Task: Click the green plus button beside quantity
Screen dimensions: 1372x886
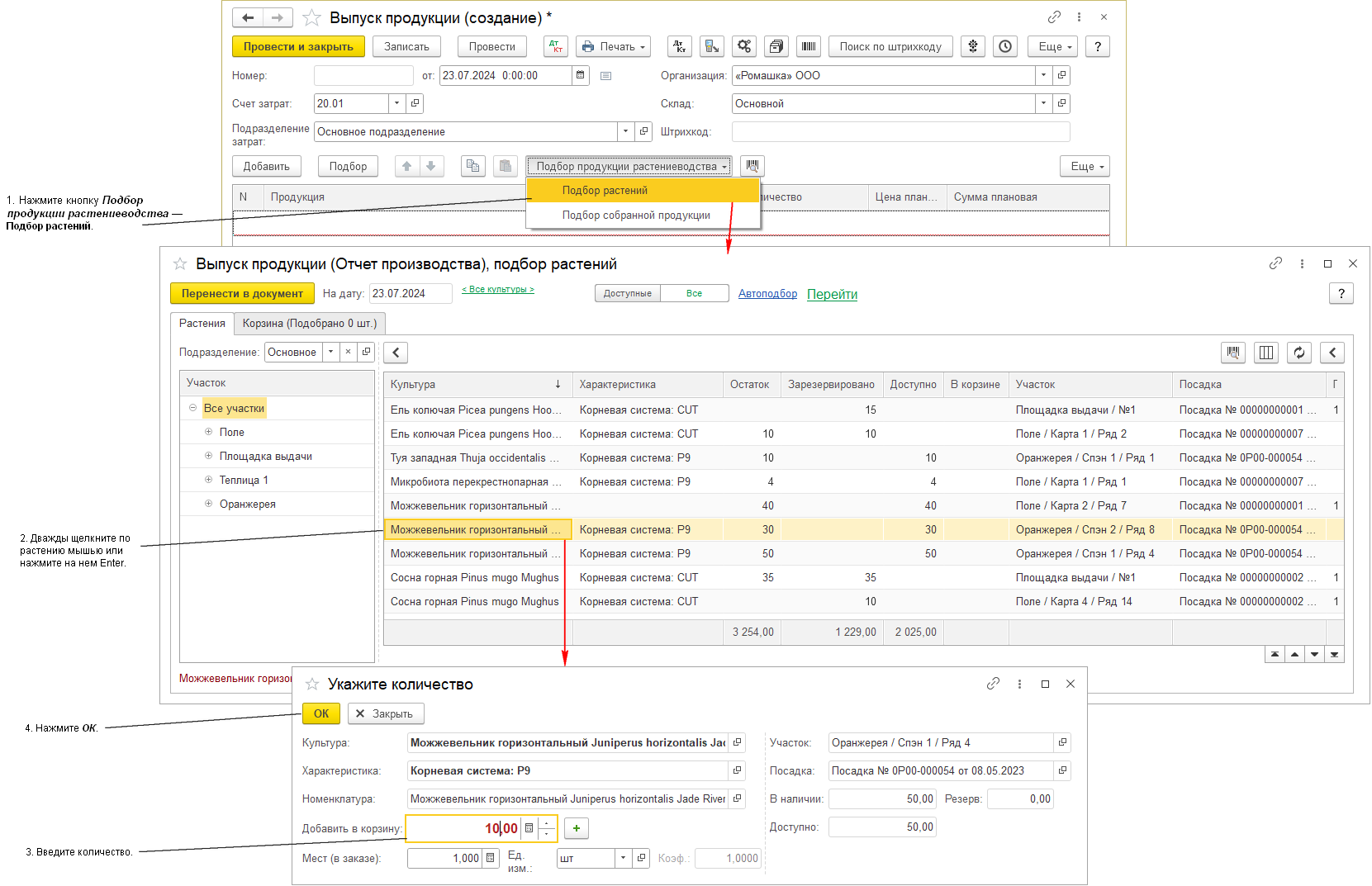Action: 576,828
